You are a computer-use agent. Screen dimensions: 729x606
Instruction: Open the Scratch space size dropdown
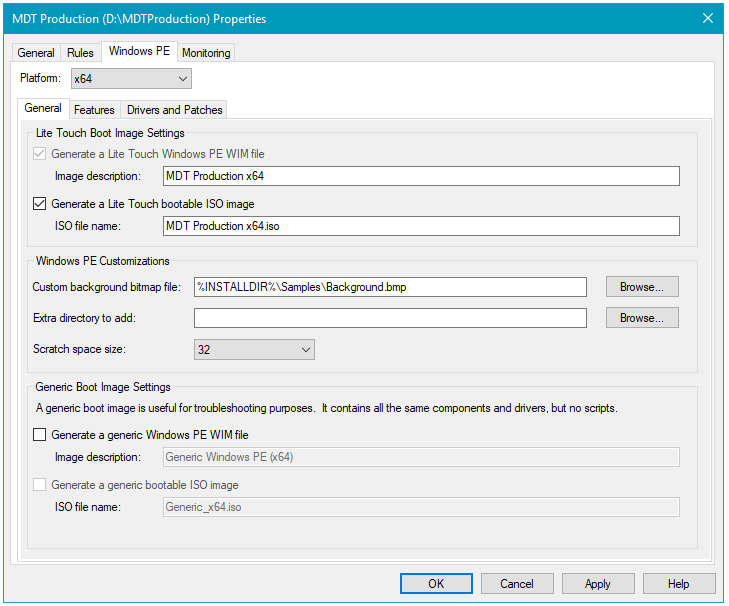point(254,349)
